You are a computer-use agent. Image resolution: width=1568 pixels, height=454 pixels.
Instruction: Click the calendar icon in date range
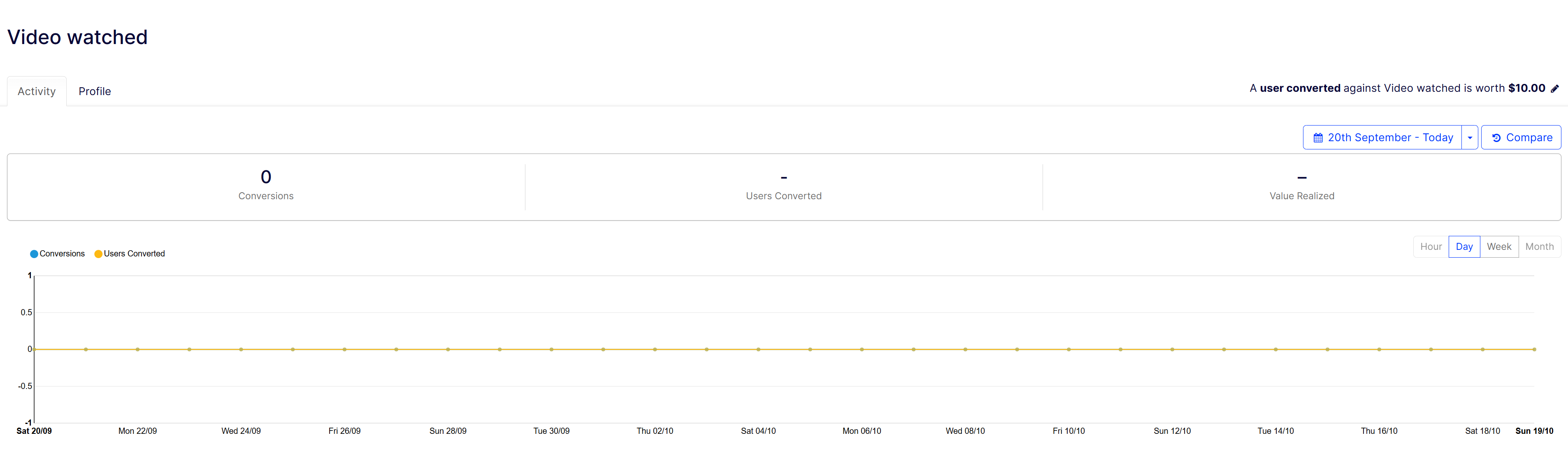(1318, 138)
